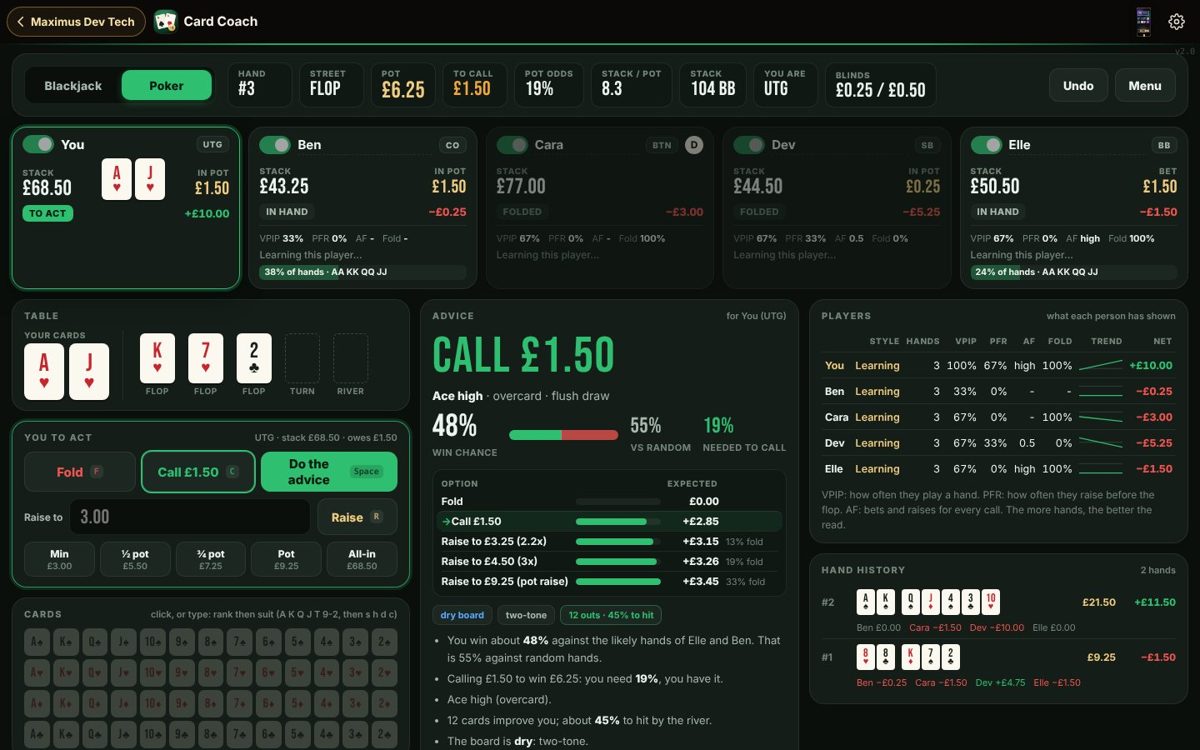
Task: Click Cara's dealer D button badge
Action: point(694,145)
